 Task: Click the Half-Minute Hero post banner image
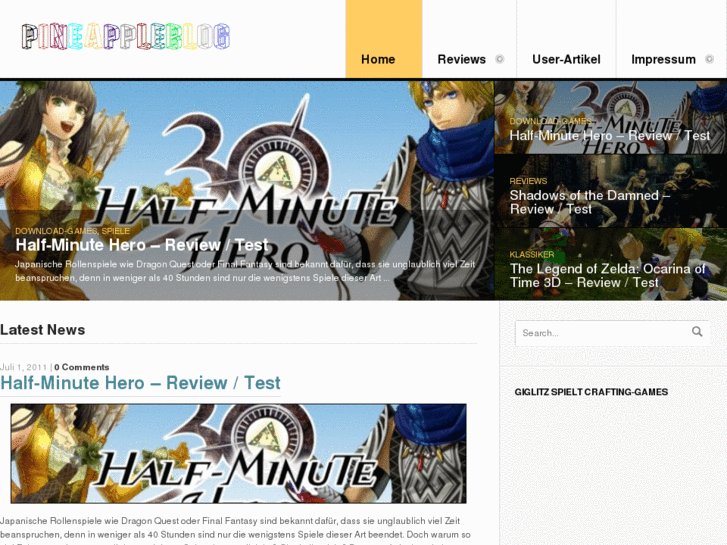coord(238,454)
